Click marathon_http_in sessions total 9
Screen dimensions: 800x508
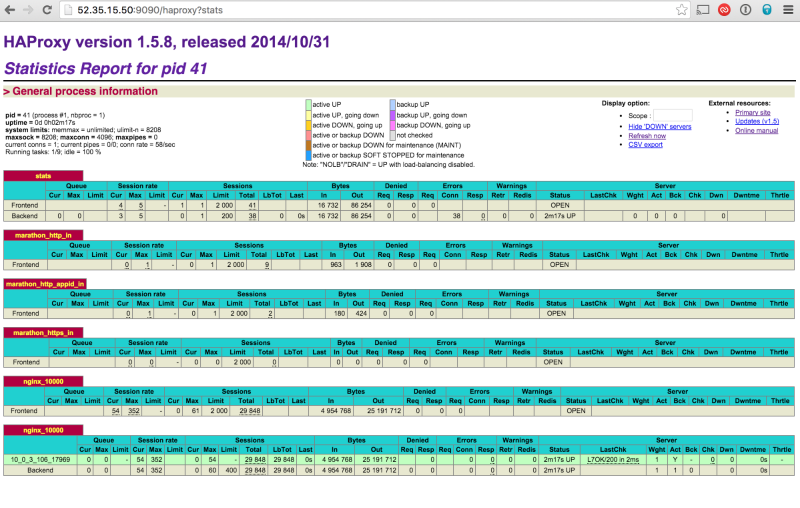(267, 265)
